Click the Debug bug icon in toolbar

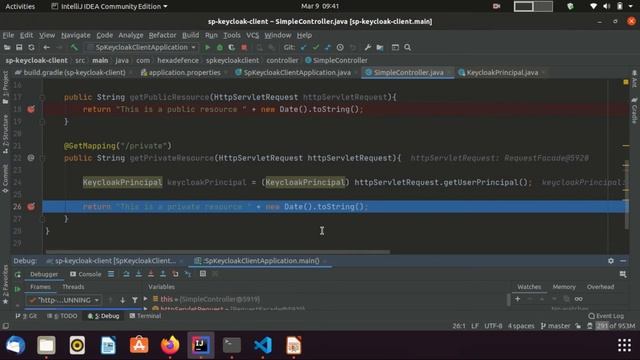click(220, 47)
